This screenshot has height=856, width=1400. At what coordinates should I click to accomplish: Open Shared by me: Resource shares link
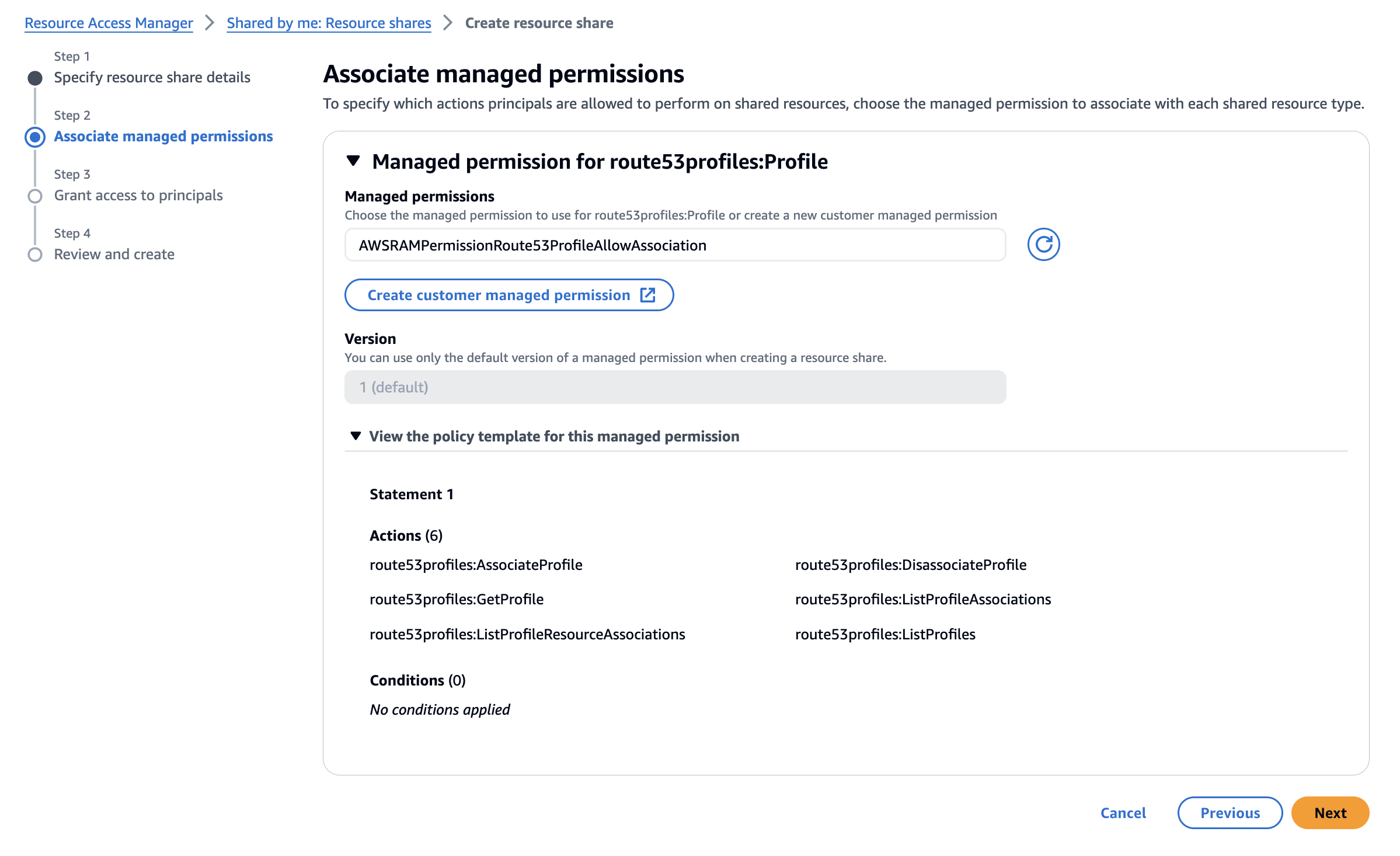329,23
